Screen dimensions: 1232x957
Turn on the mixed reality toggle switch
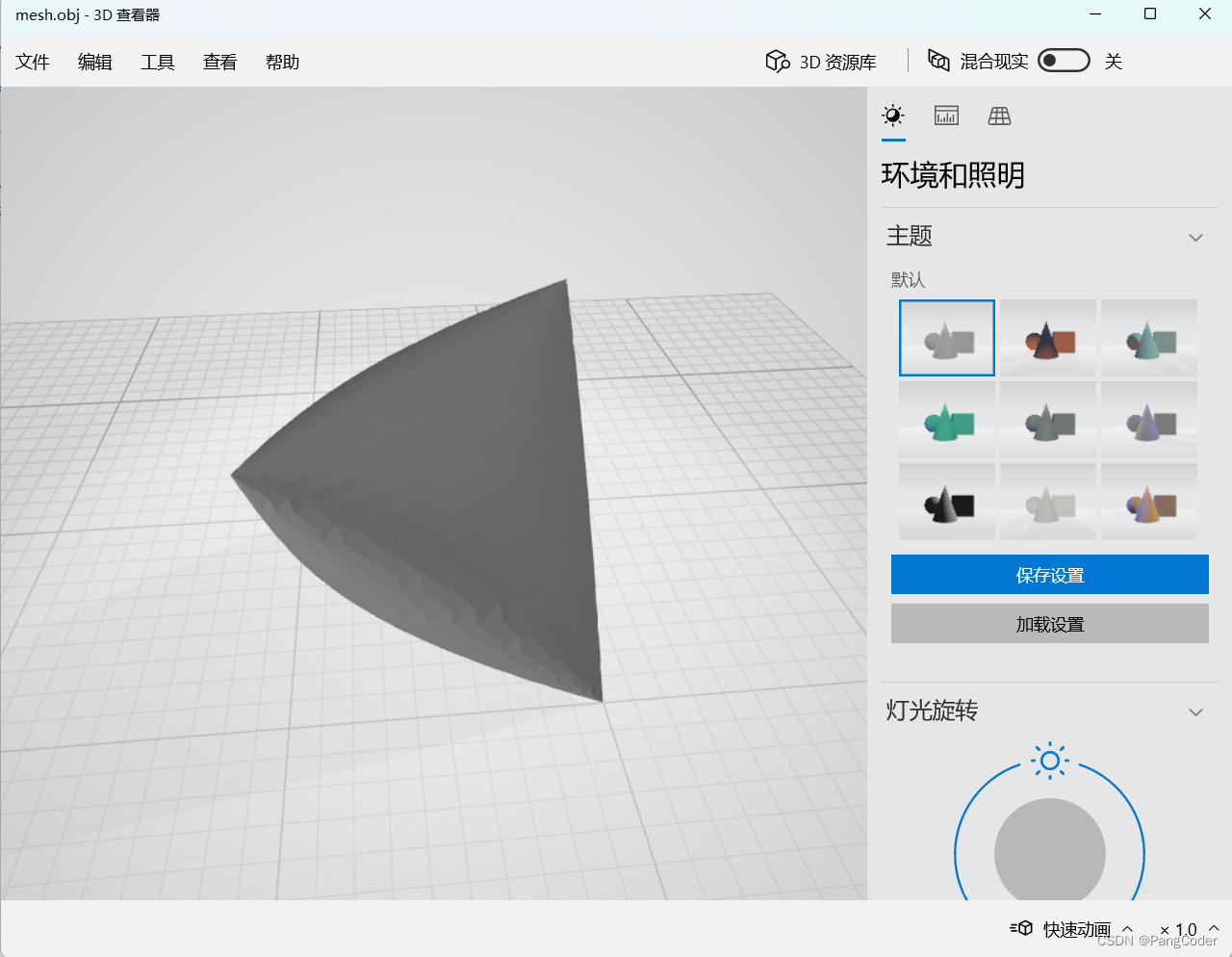[1064, 60]
